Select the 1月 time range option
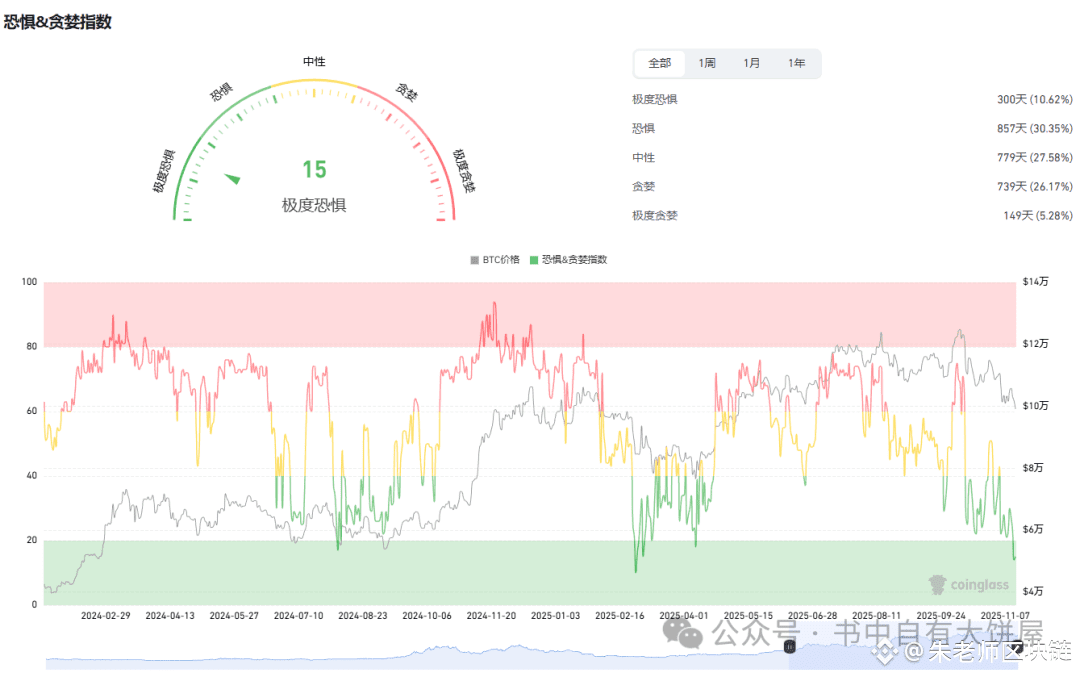The width and height of the screenshot is (1080, 677). tap(752, 63)
